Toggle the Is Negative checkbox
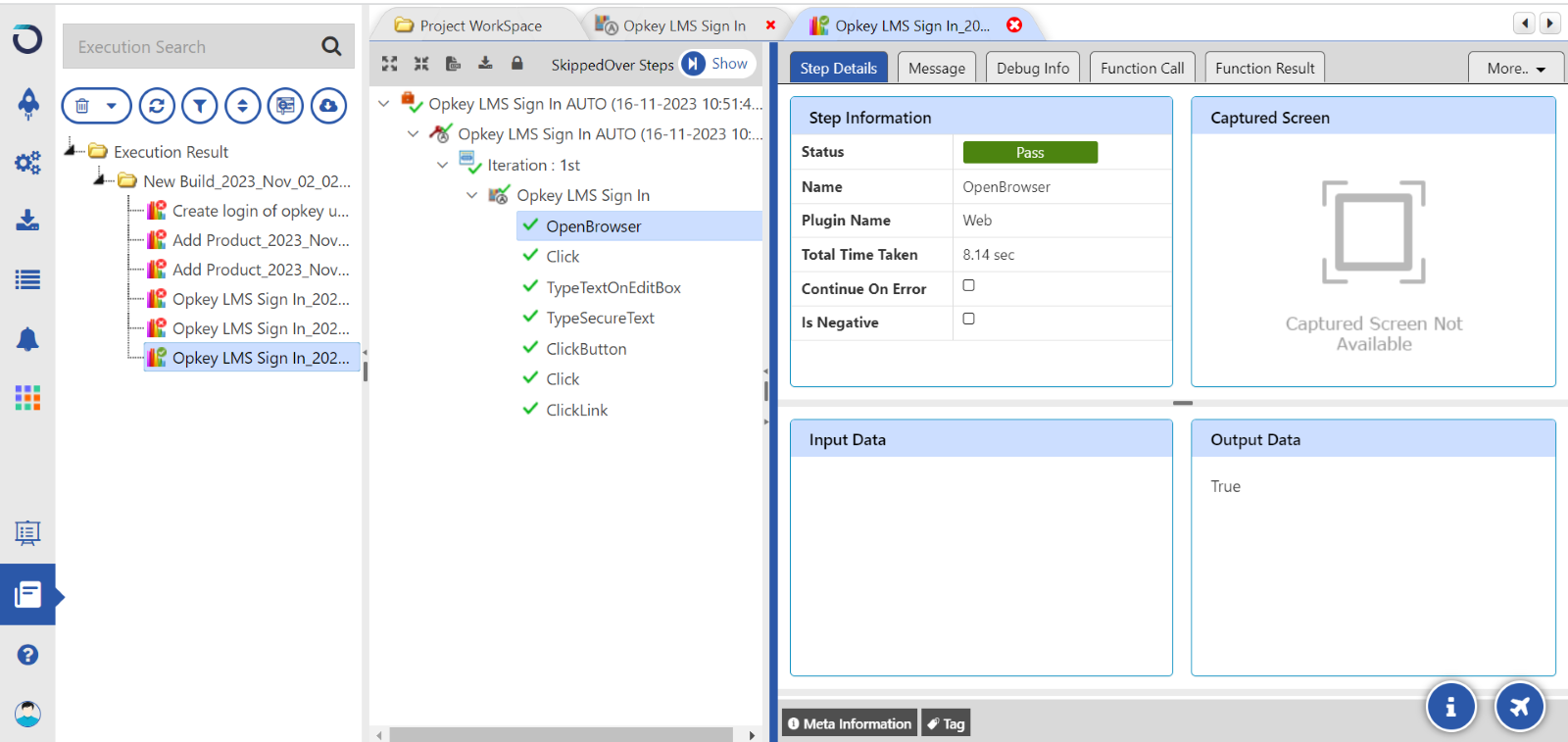 (x=968, y=319)
